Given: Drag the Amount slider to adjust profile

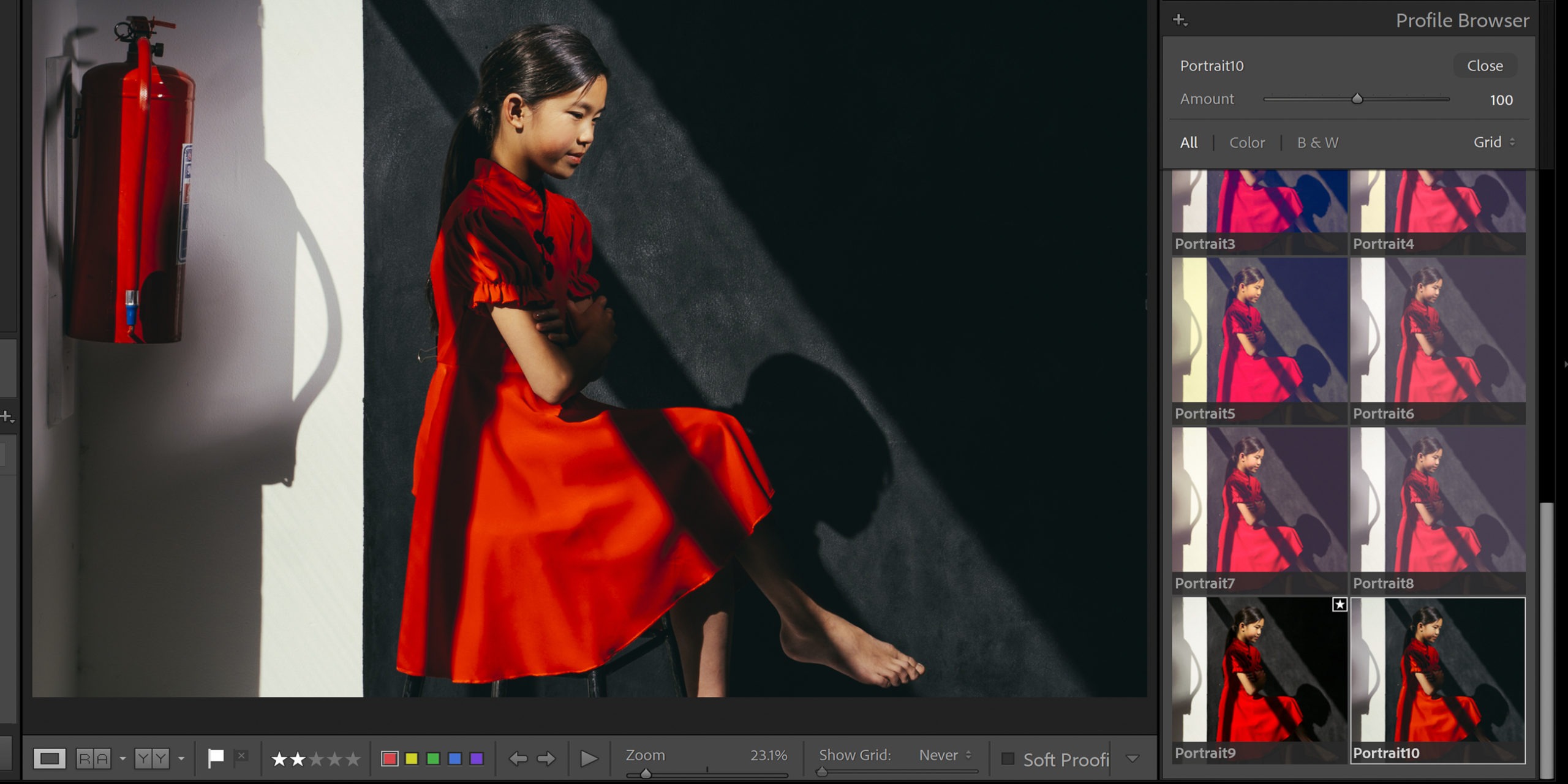Looking at the screenshot, I should (x=1358, y=99).
